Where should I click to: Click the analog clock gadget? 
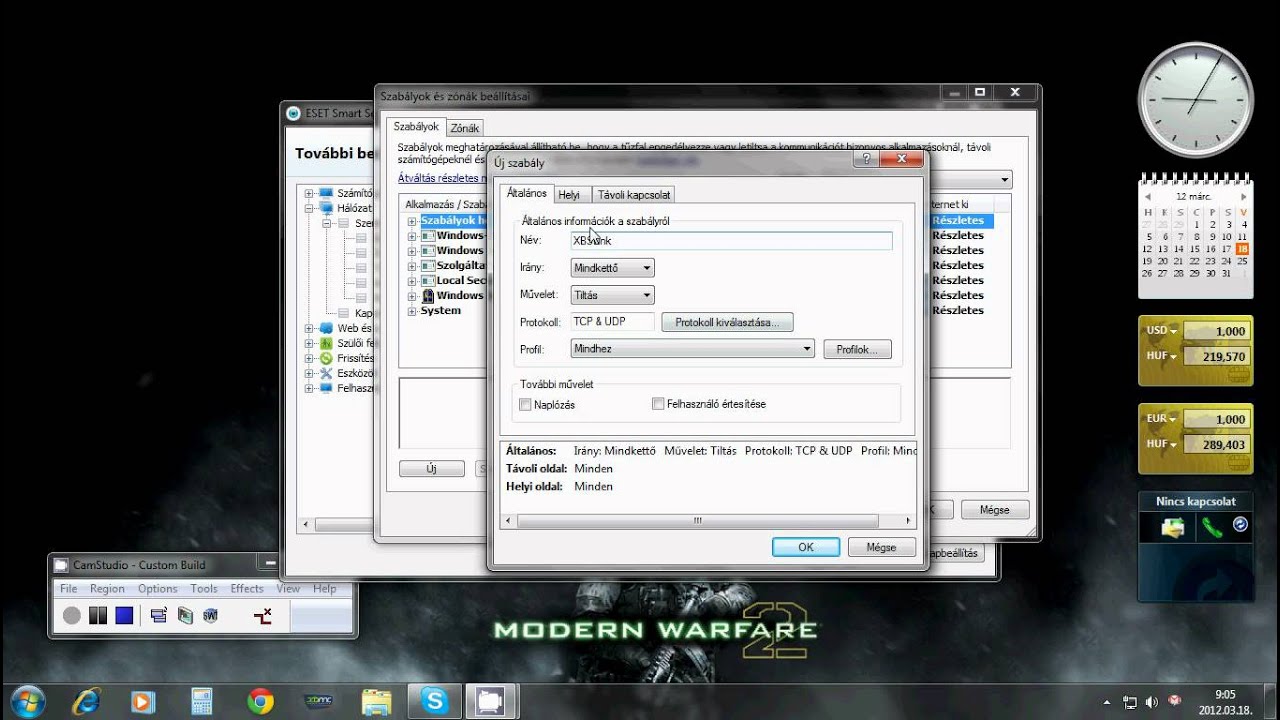[x=1196, y=100]
